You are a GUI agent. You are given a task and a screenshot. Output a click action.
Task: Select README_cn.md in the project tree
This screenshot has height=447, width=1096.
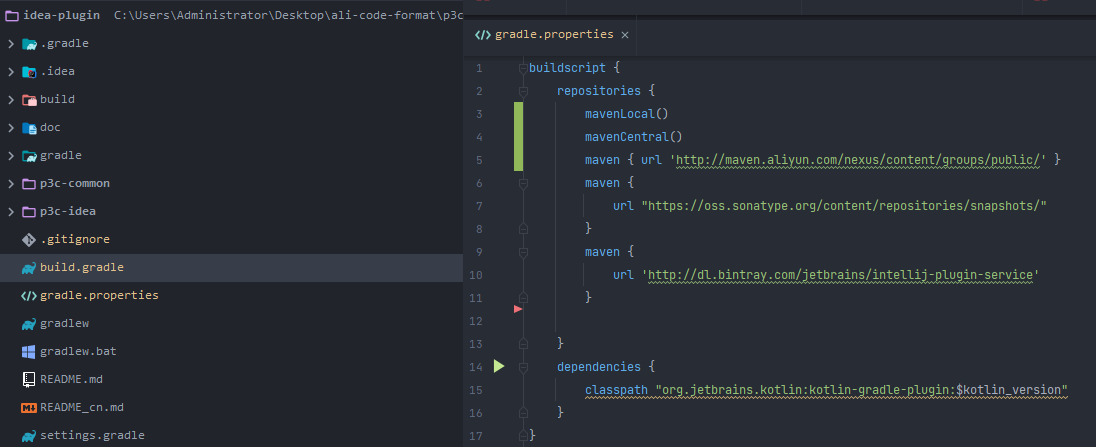(82, 407)
